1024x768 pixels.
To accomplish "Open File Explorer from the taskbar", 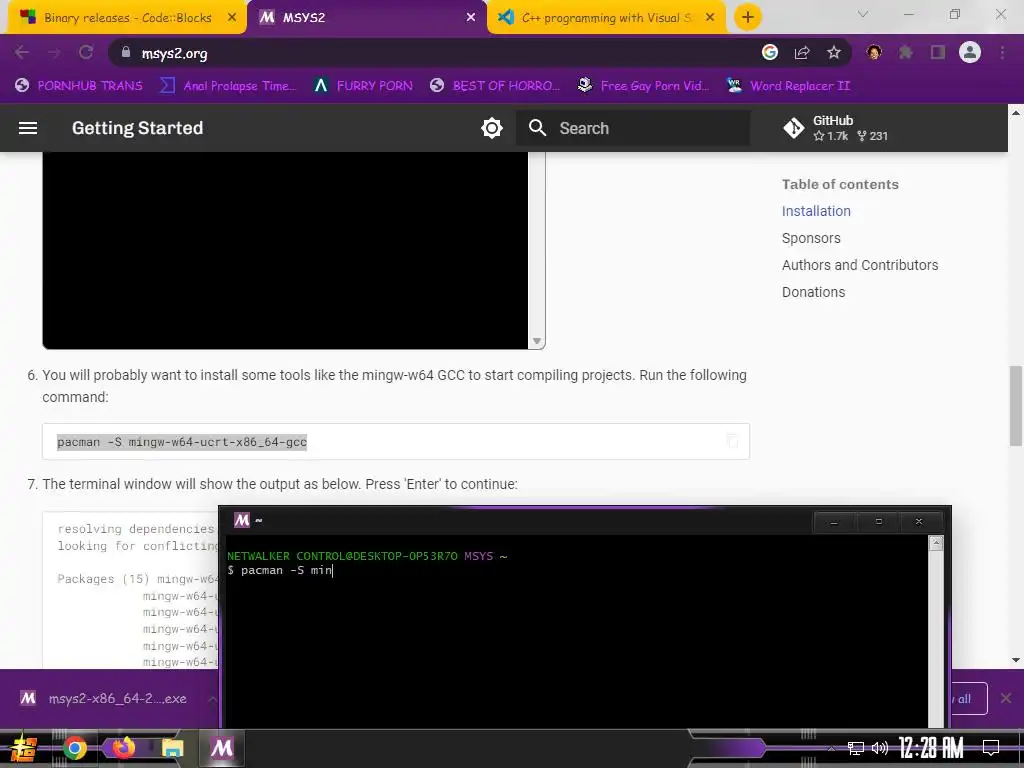I will tap(172, 748).
